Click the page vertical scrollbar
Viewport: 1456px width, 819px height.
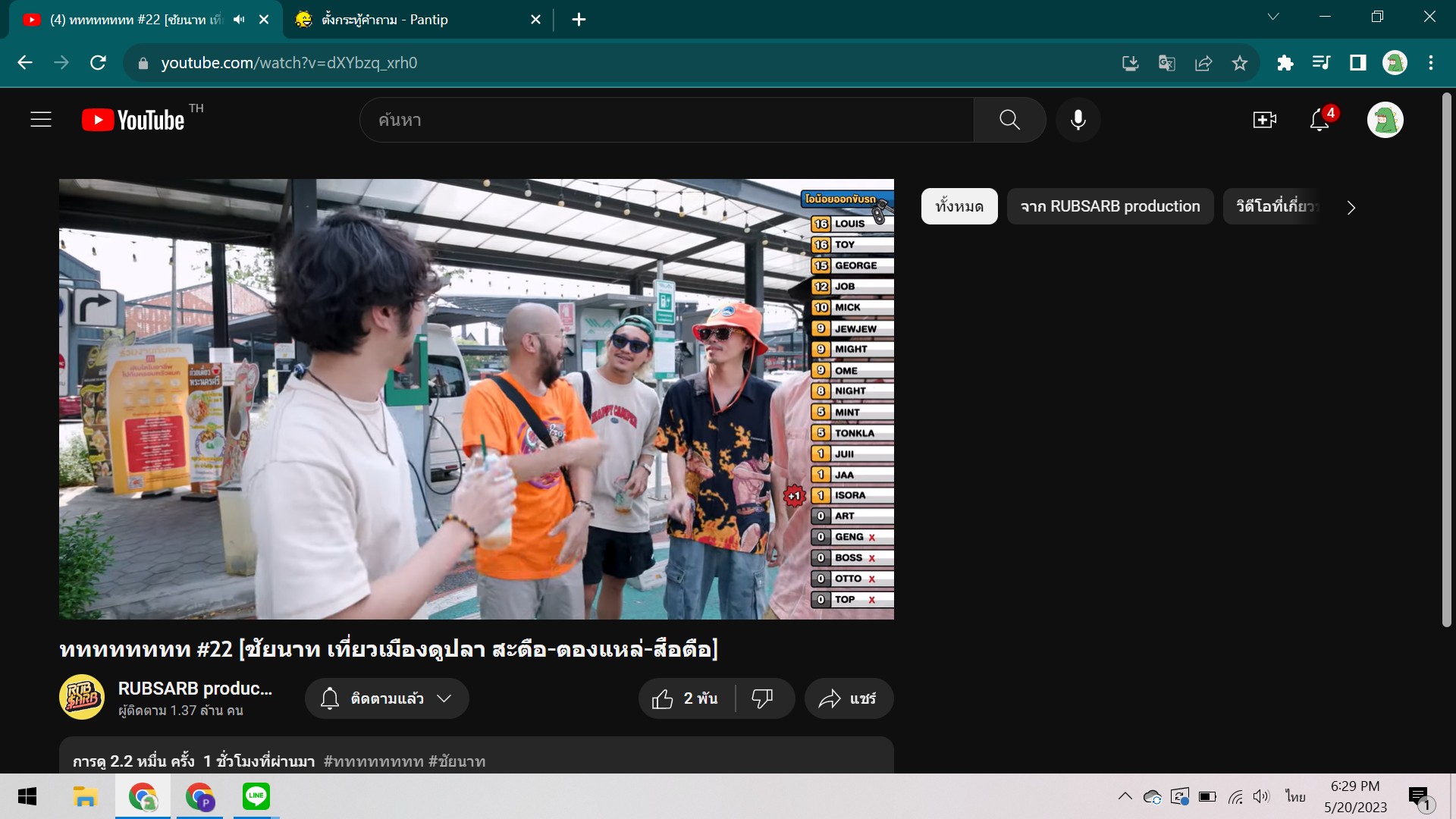(x=1446, y=360)
